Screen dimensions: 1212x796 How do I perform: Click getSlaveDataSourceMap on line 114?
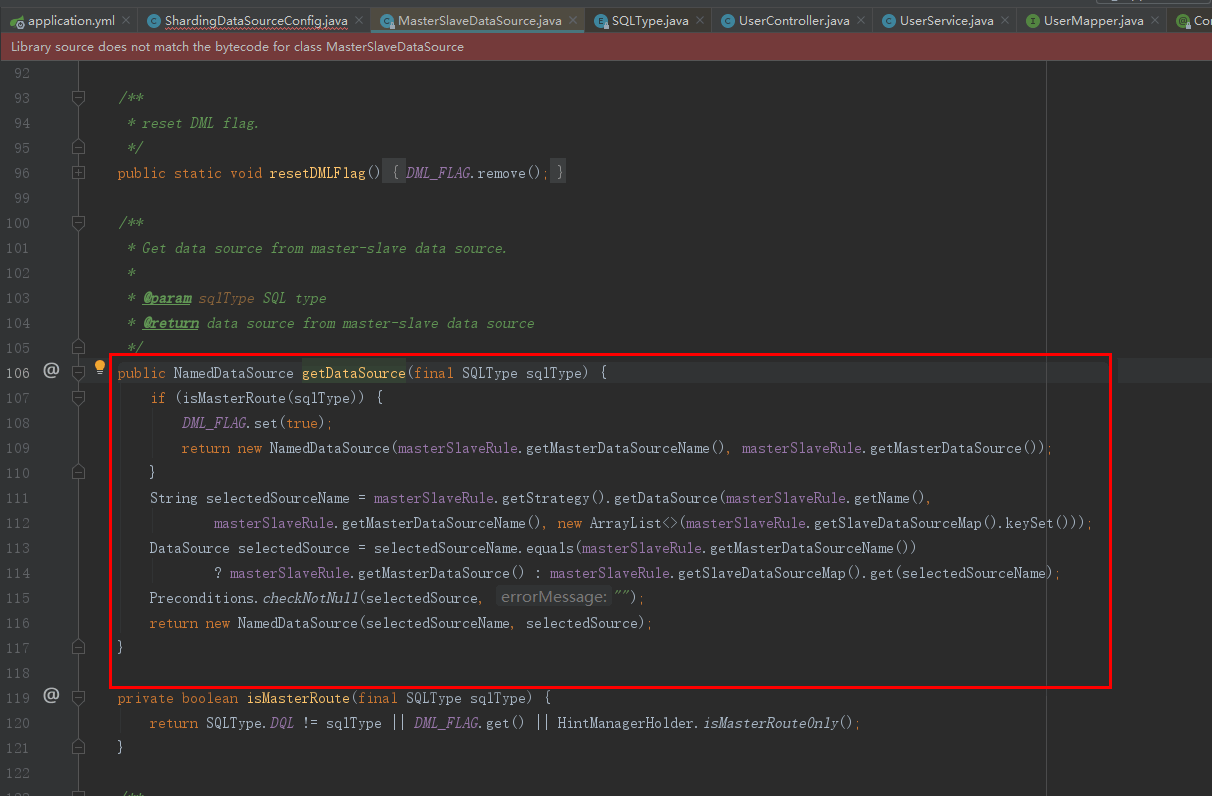[x=761, y=573]
